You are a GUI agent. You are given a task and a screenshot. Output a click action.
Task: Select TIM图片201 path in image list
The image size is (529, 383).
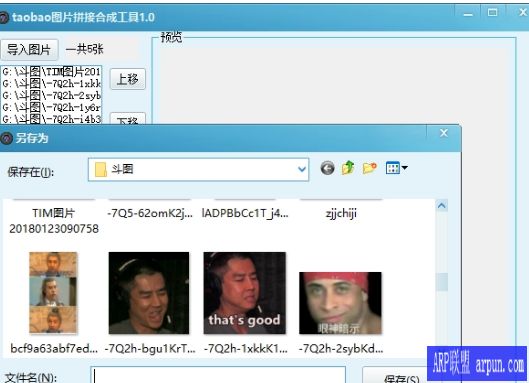tap(51, 72)
